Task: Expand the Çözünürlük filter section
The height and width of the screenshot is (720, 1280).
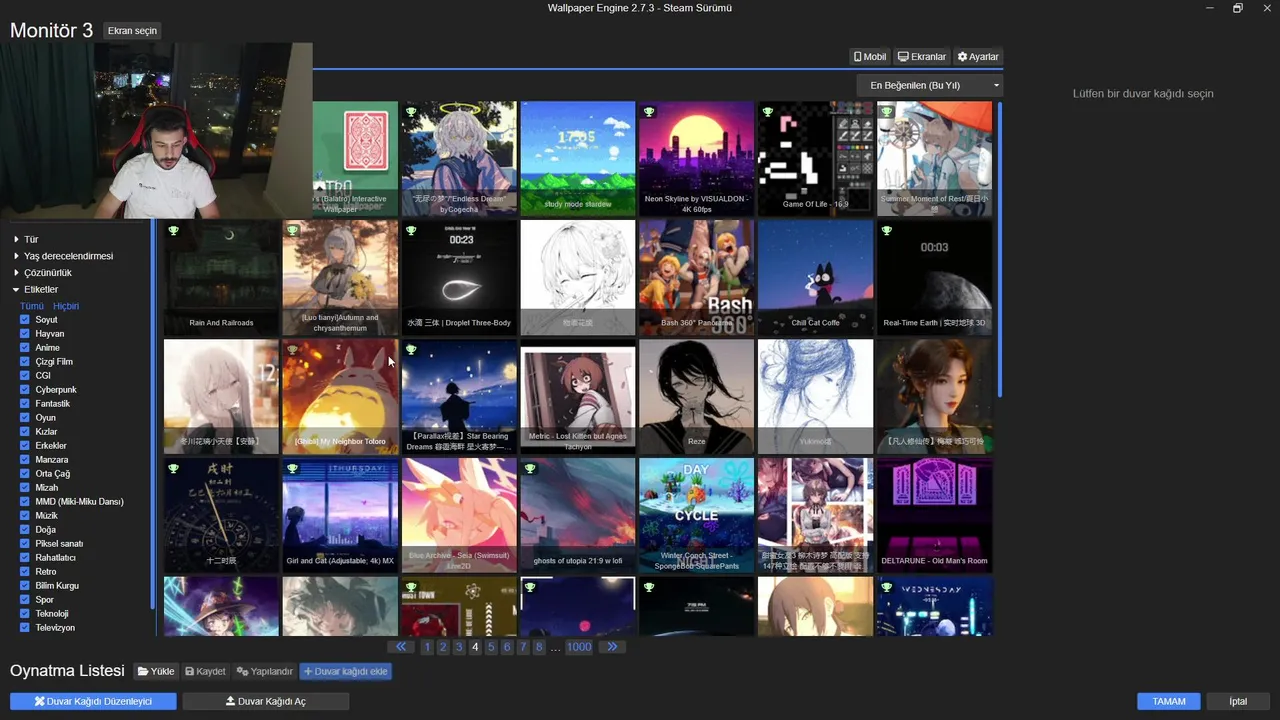Action: coord(42,273)
